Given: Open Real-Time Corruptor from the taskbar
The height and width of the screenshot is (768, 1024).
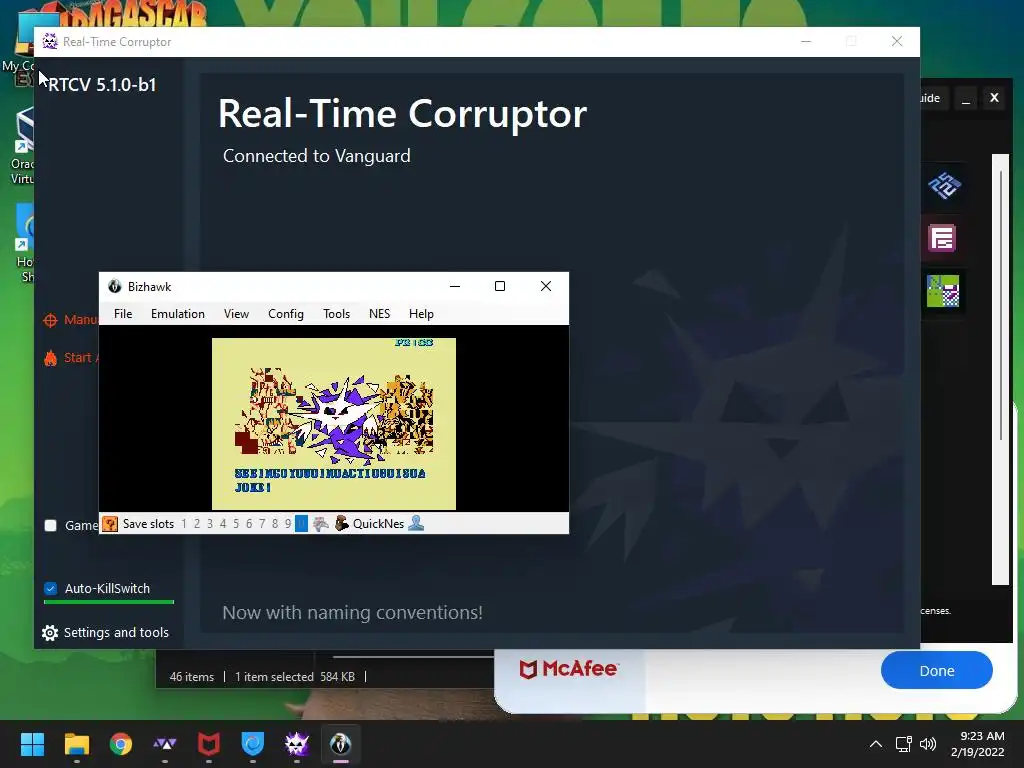Looking at the screenshot, I should coord(296,744).
